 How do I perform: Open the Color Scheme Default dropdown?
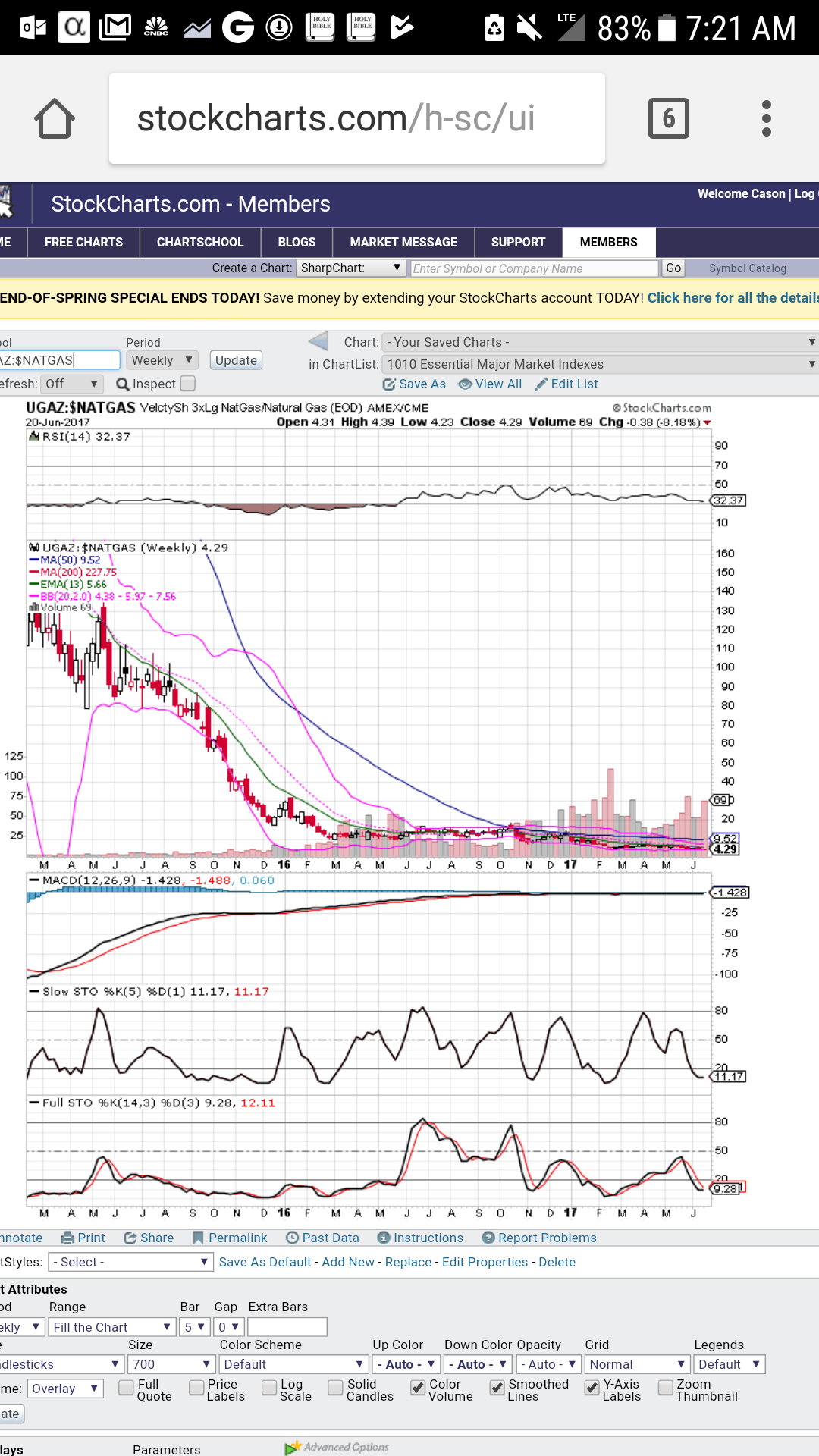293,1364
